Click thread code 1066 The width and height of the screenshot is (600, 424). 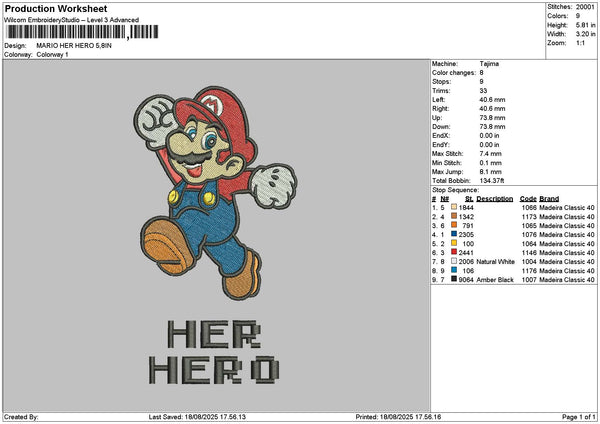tap(529, 208)
